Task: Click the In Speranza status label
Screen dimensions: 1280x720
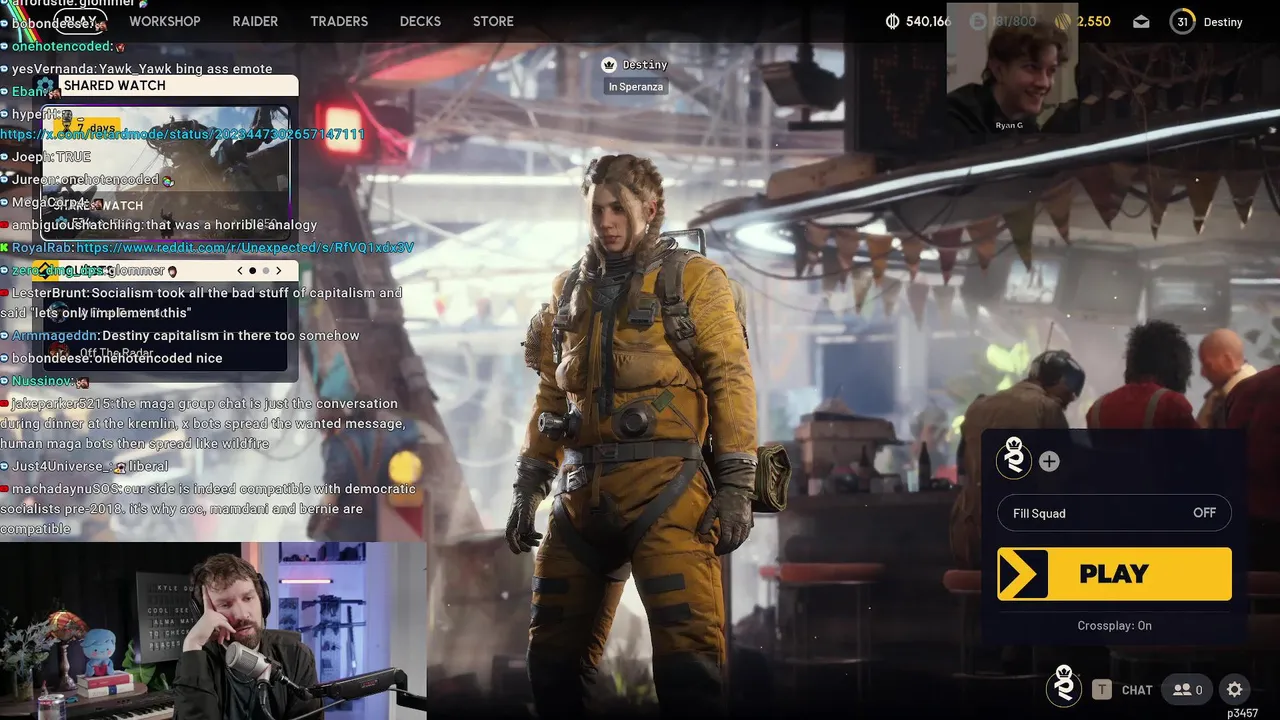Action: (636, 87)
